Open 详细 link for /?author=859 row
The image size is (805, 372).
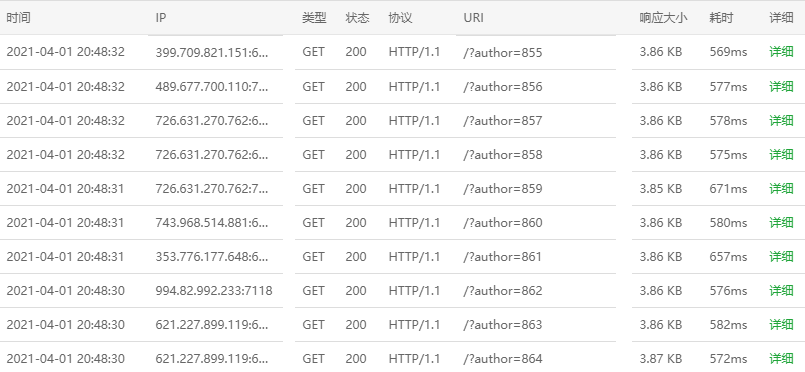point(781,188)
